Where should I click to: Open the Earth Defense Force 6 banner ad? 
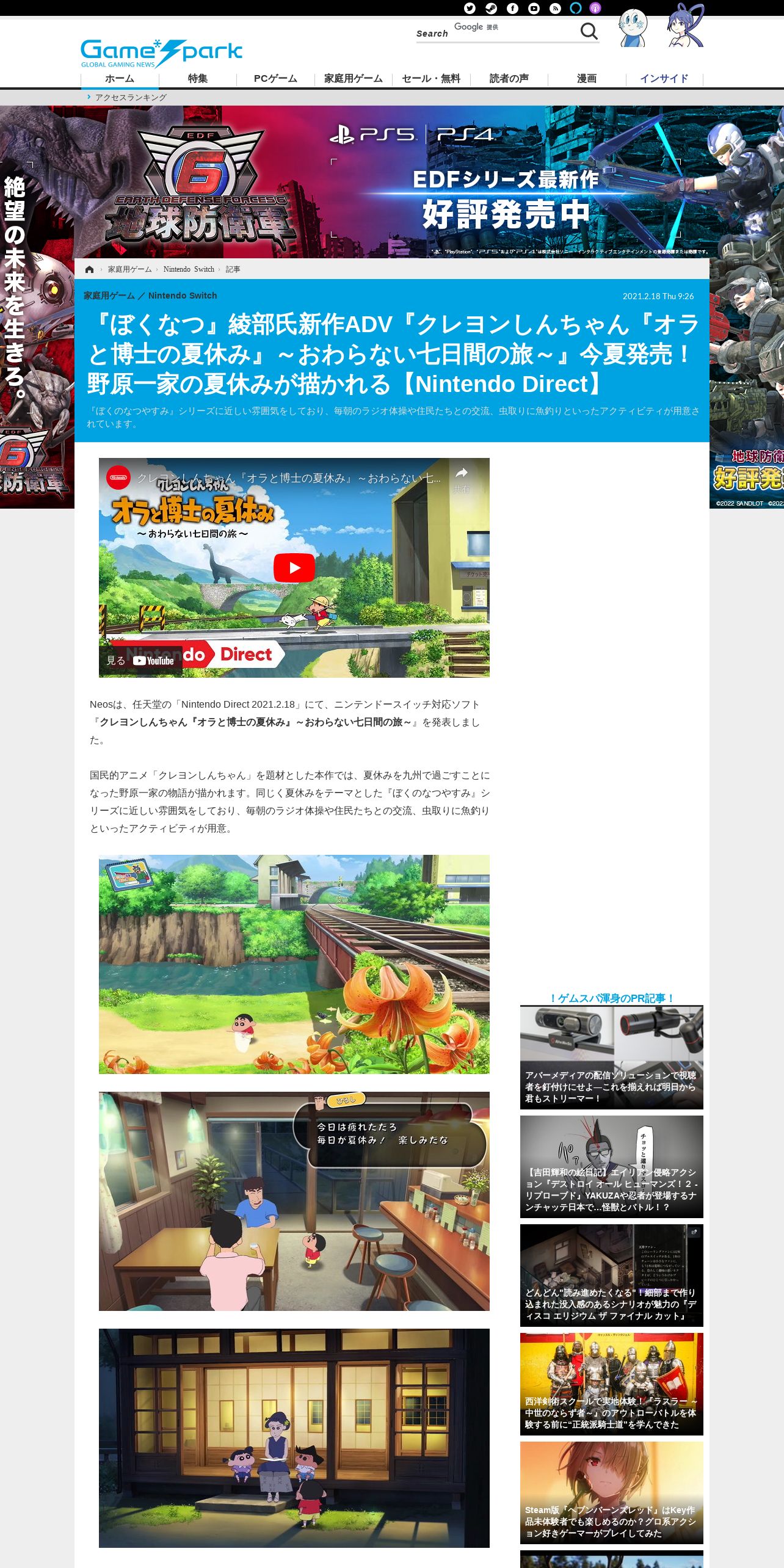click(x=392, y=182)
